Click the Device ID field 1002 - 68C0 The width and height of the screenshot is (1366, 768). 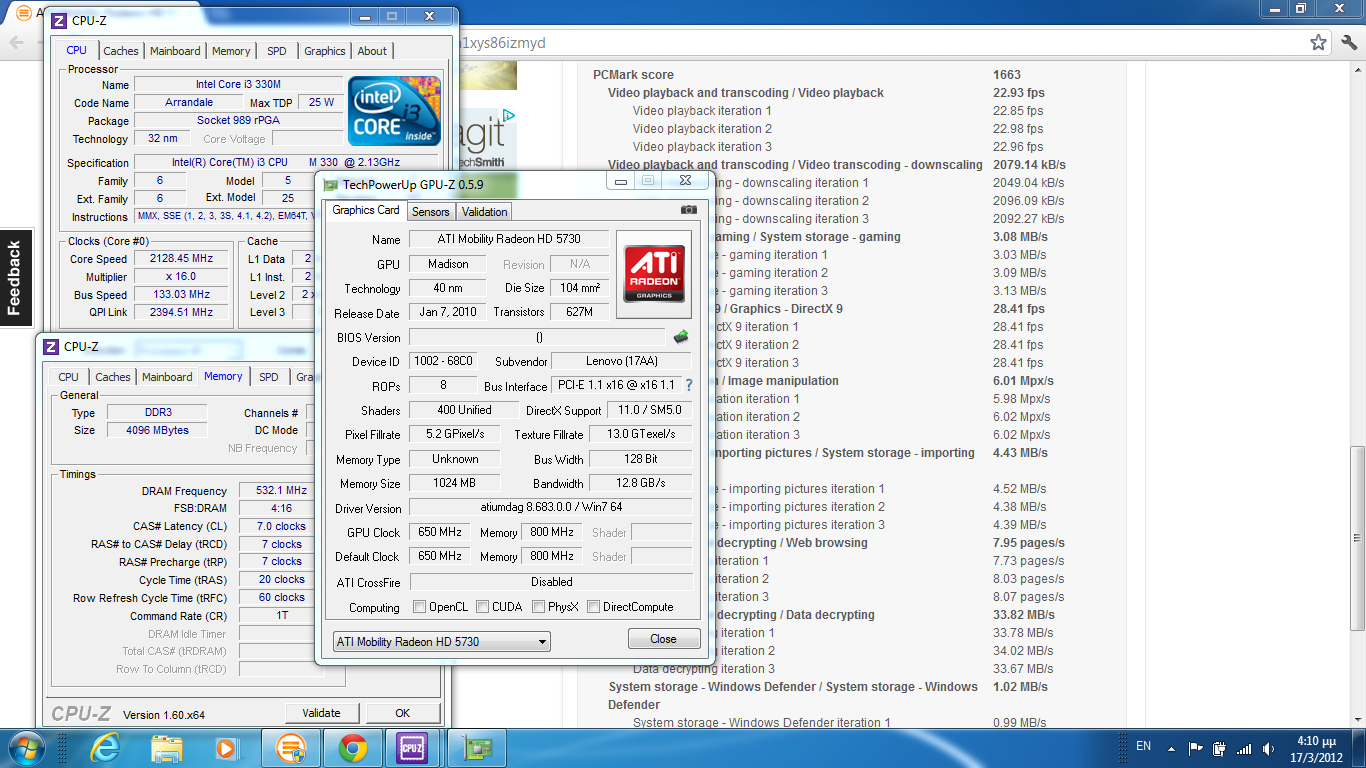tap(441, 361)
